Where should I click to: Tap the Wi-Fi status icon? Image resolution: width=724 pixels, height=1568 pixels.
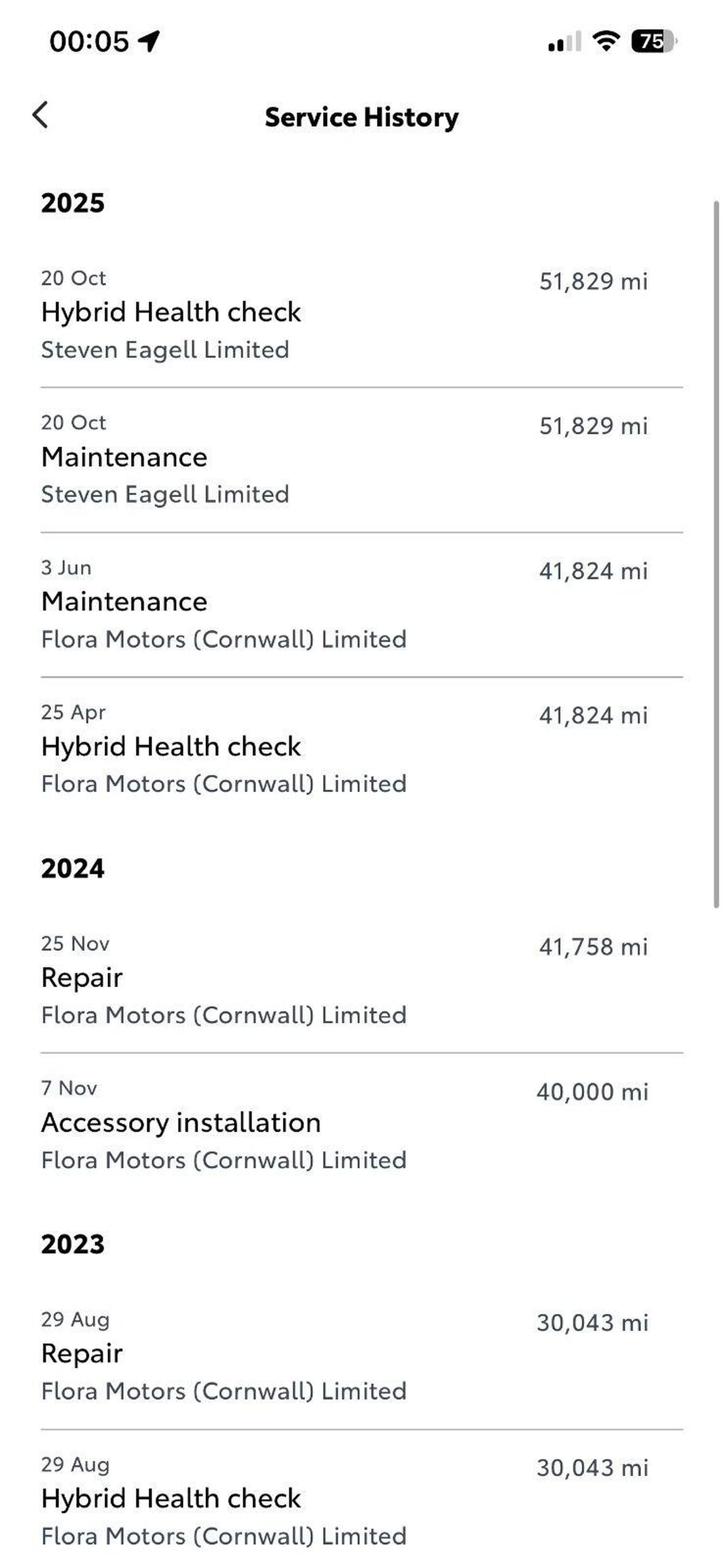[x=605, y=41]
